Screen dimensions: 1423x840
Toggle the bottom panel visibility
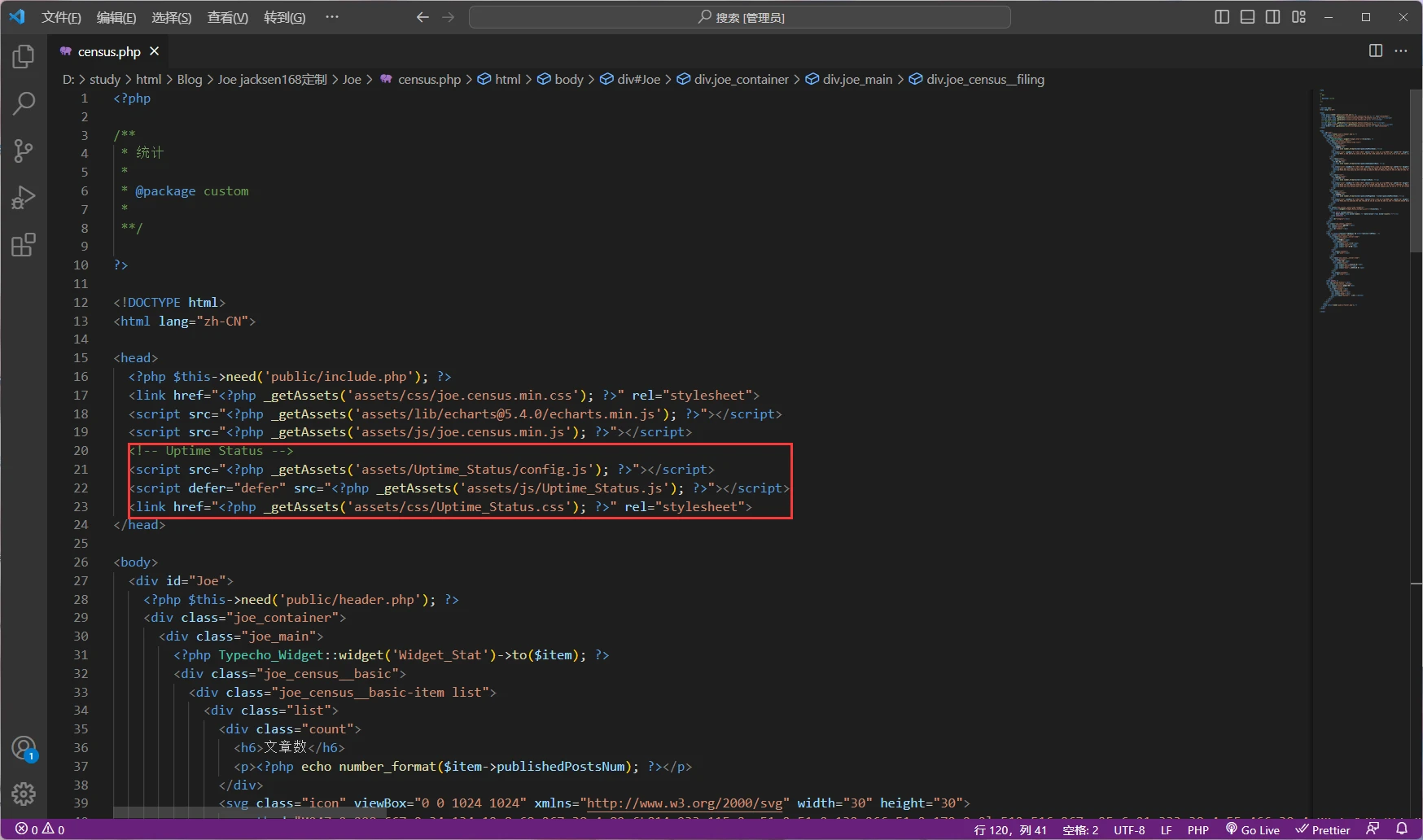1248,17
